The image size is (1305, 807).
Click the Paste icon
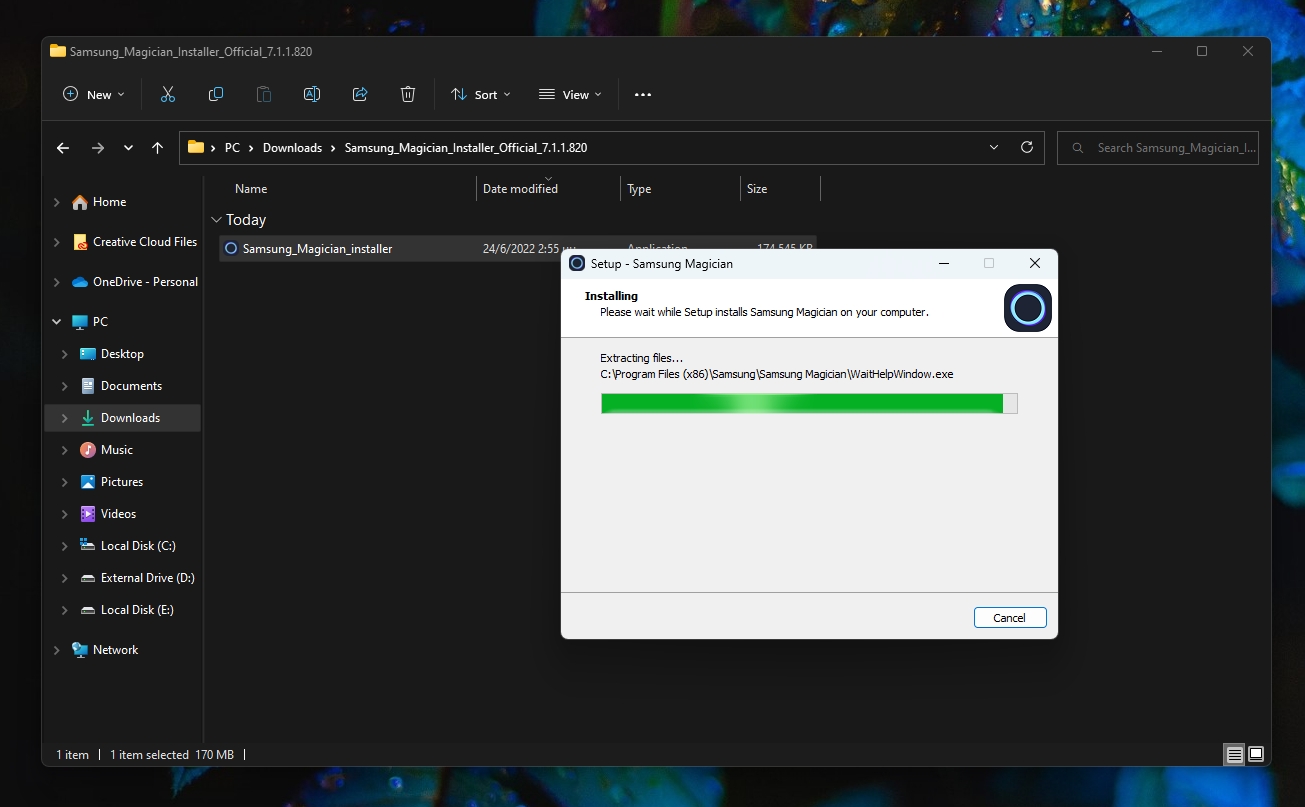coord(263,94)
